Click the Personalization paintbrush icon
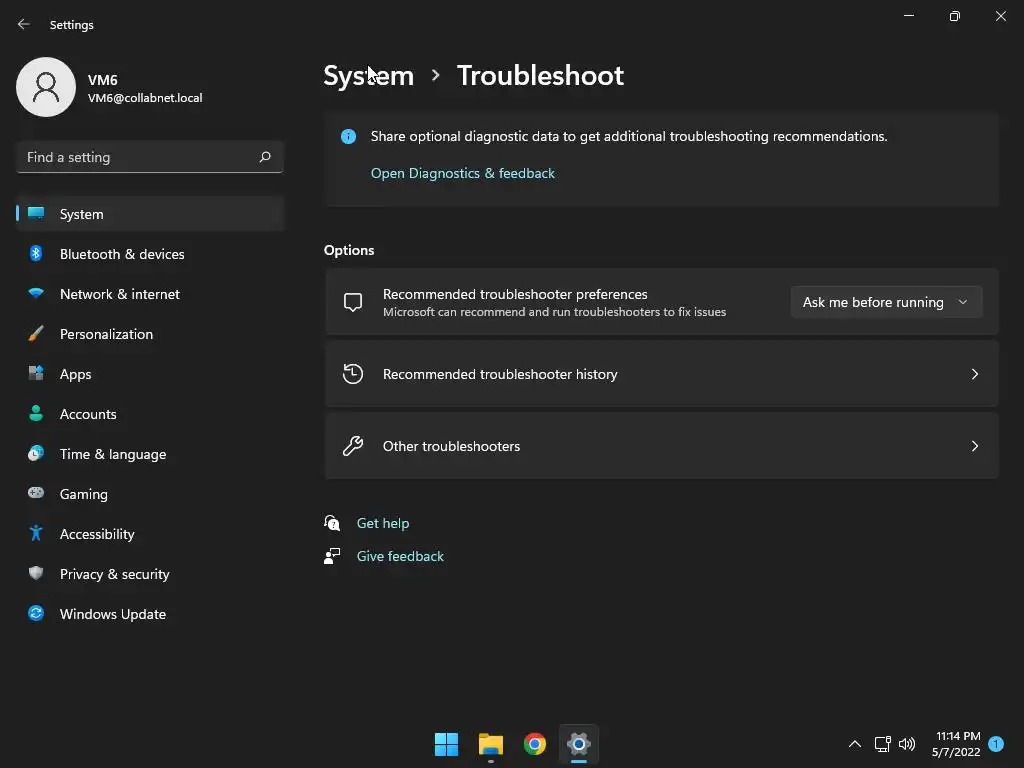The image size is (1024, 768). click(36, 334)
